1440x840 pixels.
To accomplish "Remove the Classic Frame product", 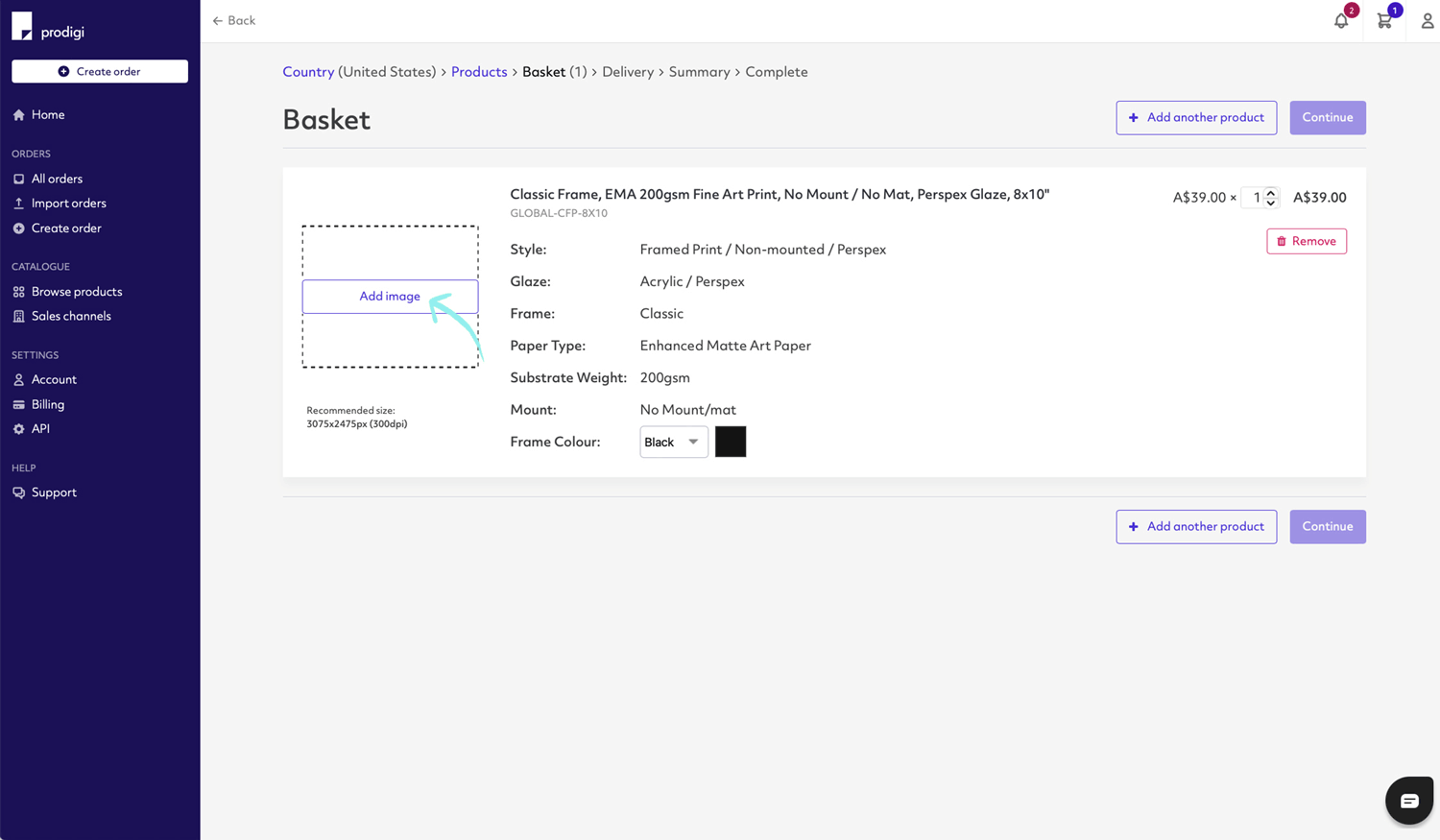I will [1306, 241].
